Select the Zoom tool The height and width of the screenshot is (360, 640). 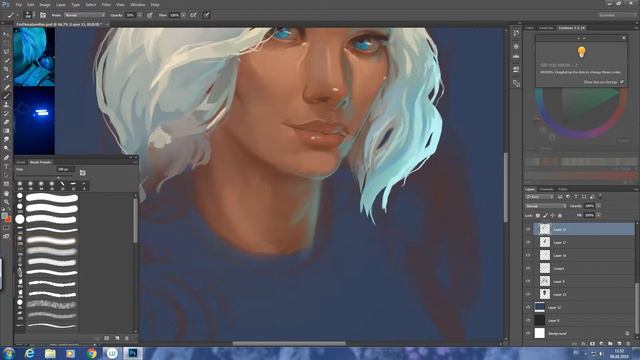click(6, 202)
